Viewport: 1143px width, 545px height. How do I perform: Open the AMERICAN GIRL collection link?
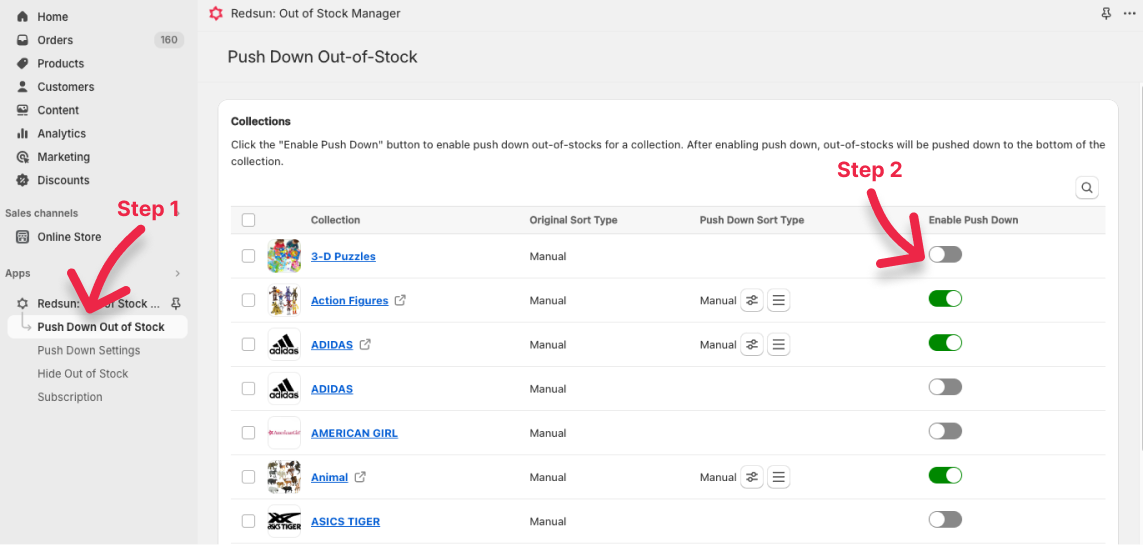pos(354,433)
